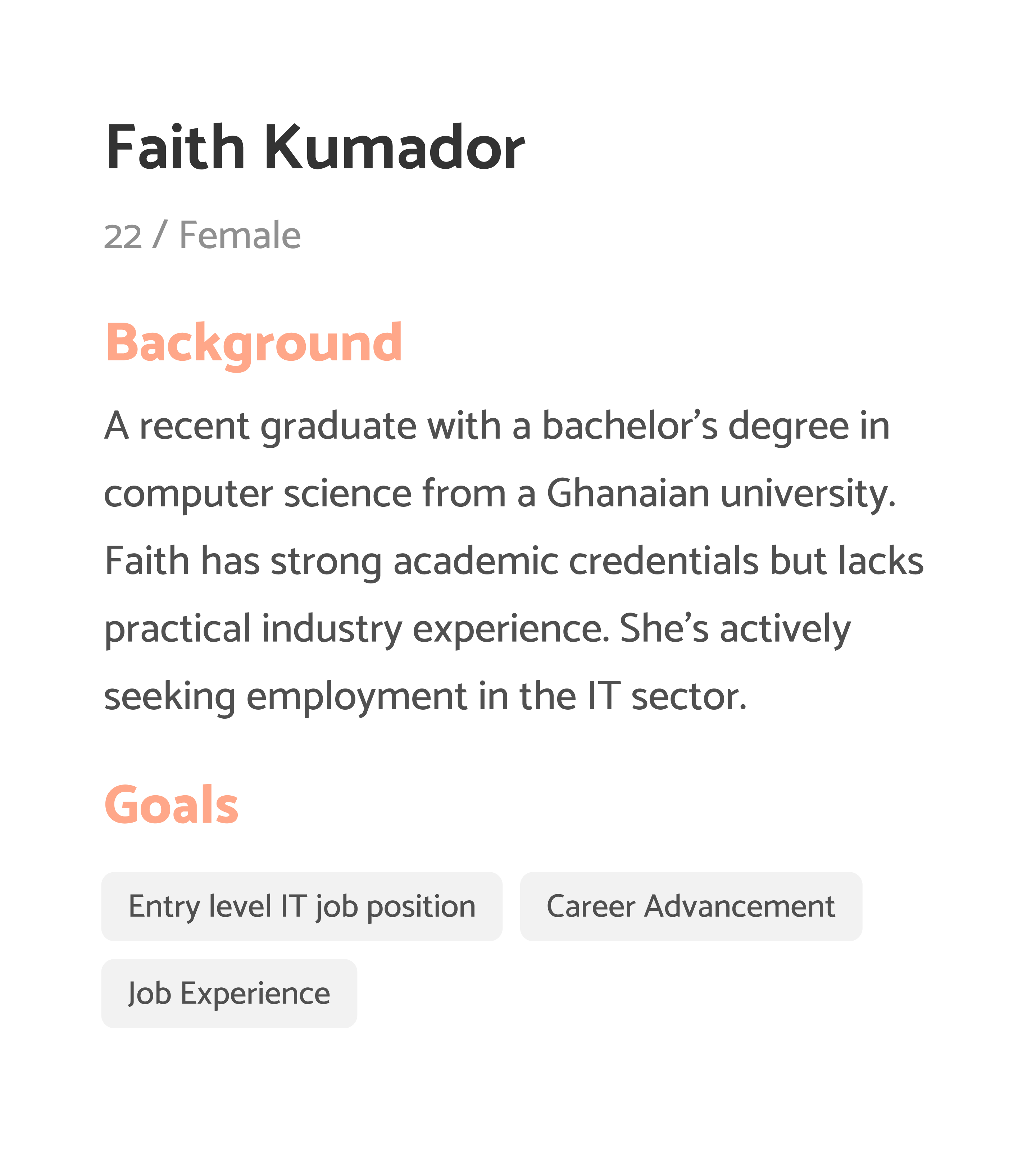Click the word "university" in the description
Screen dimensions: 1036x1151
coord(807,493)
